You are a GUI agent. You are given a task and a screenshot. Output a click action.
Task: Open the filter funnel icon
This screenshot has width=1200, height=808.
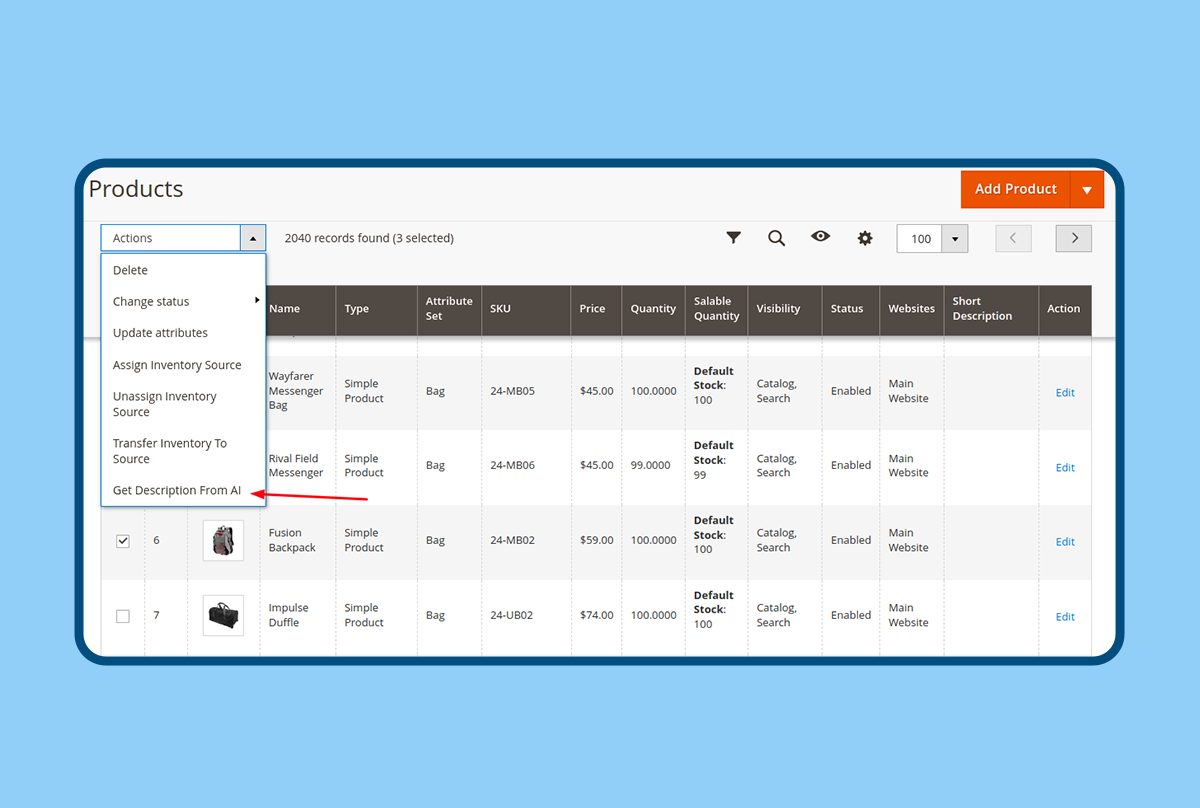point(733,238)
